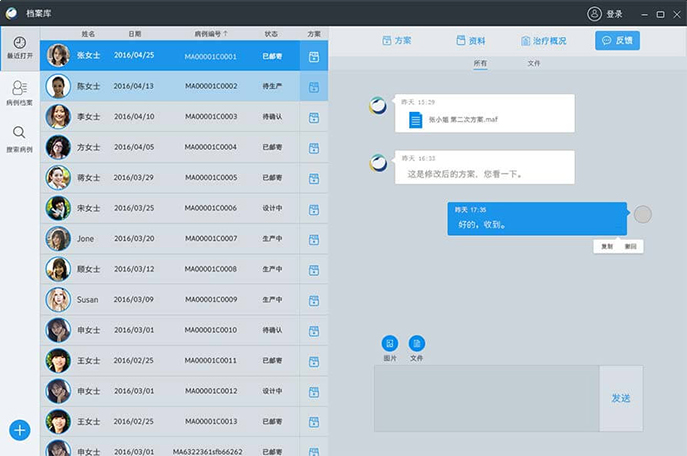Switch to the 方案 tab

[x=397, y=41]
